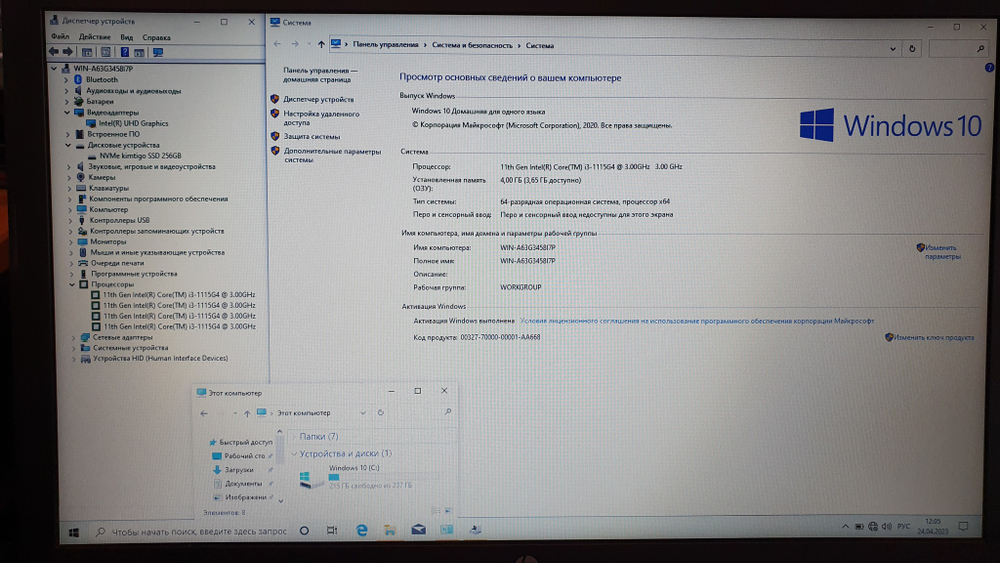Switch Этот компьютер to large icons view
Screen dimensions: 1000x563
[448, 511]
